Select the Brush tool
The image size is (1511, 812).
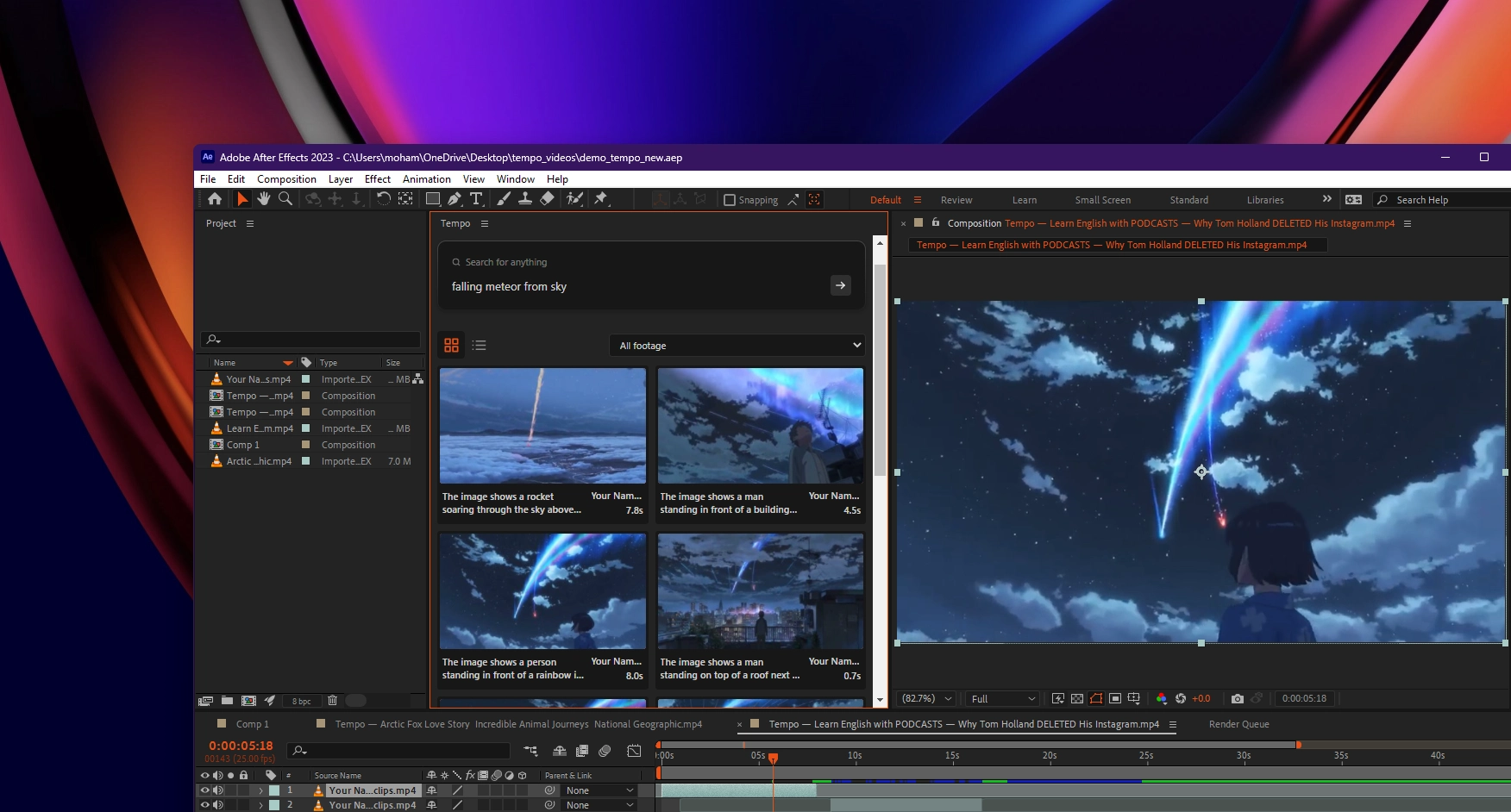click(503, 199)
